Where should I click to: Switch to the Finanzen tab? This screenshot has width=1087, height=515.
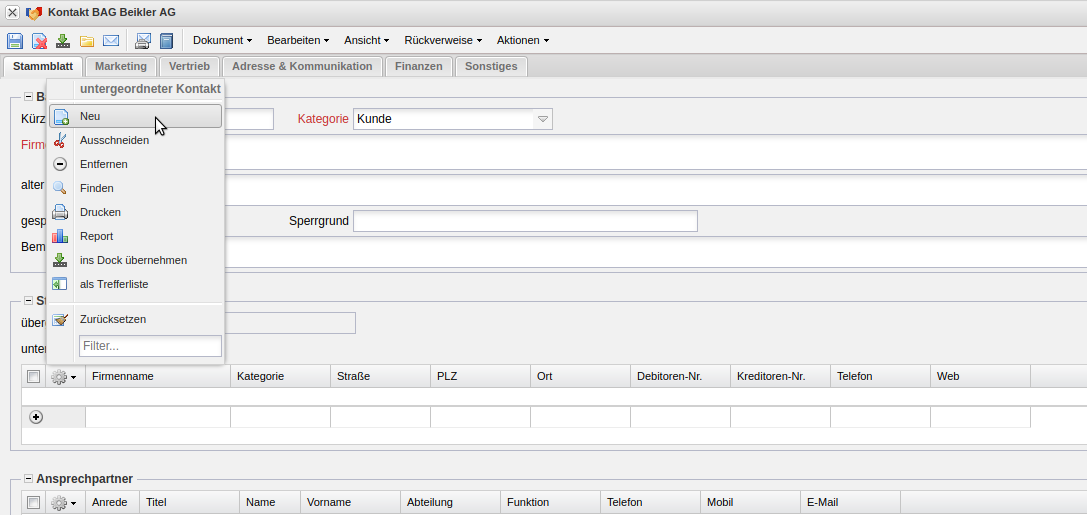point(418,67)
